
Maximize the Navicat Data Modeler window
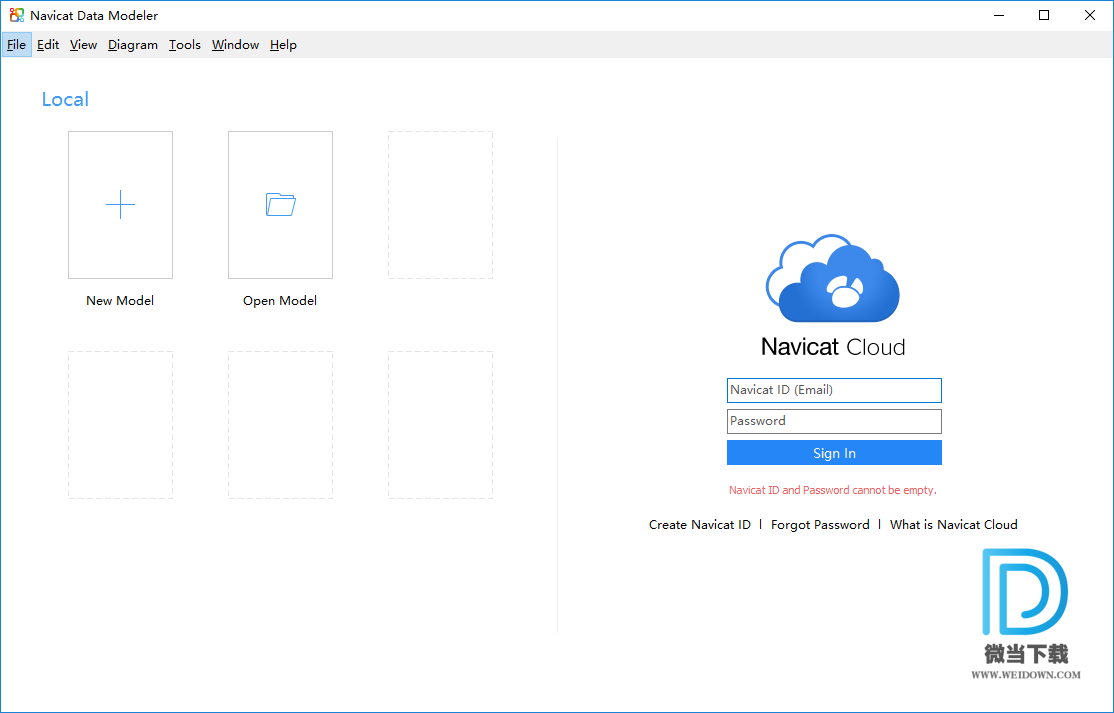1044,15
